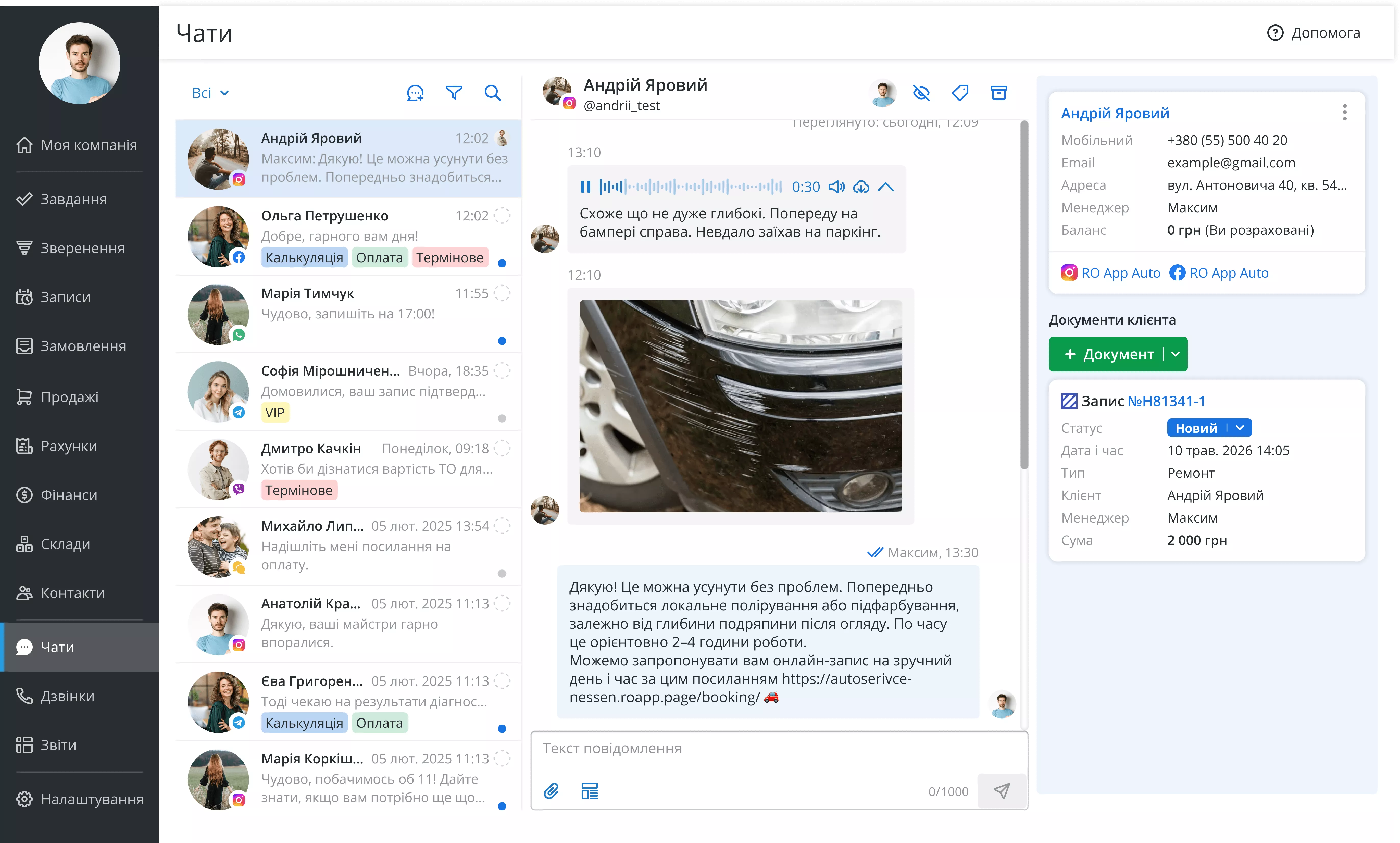
Task: Open chat with Марія Тимчук
Action: (348, 315)
